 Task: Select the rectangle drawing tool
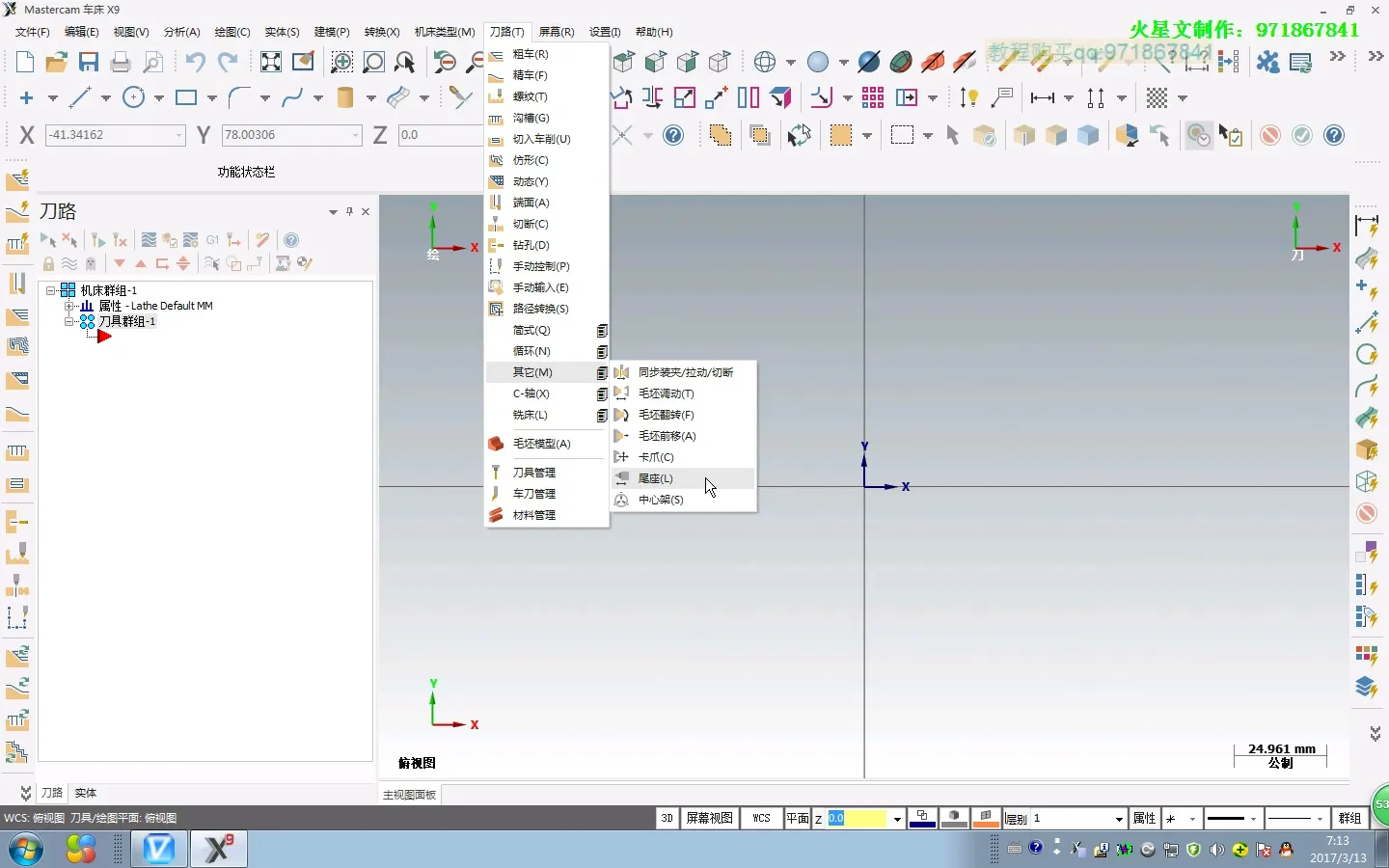pos(186,97)
